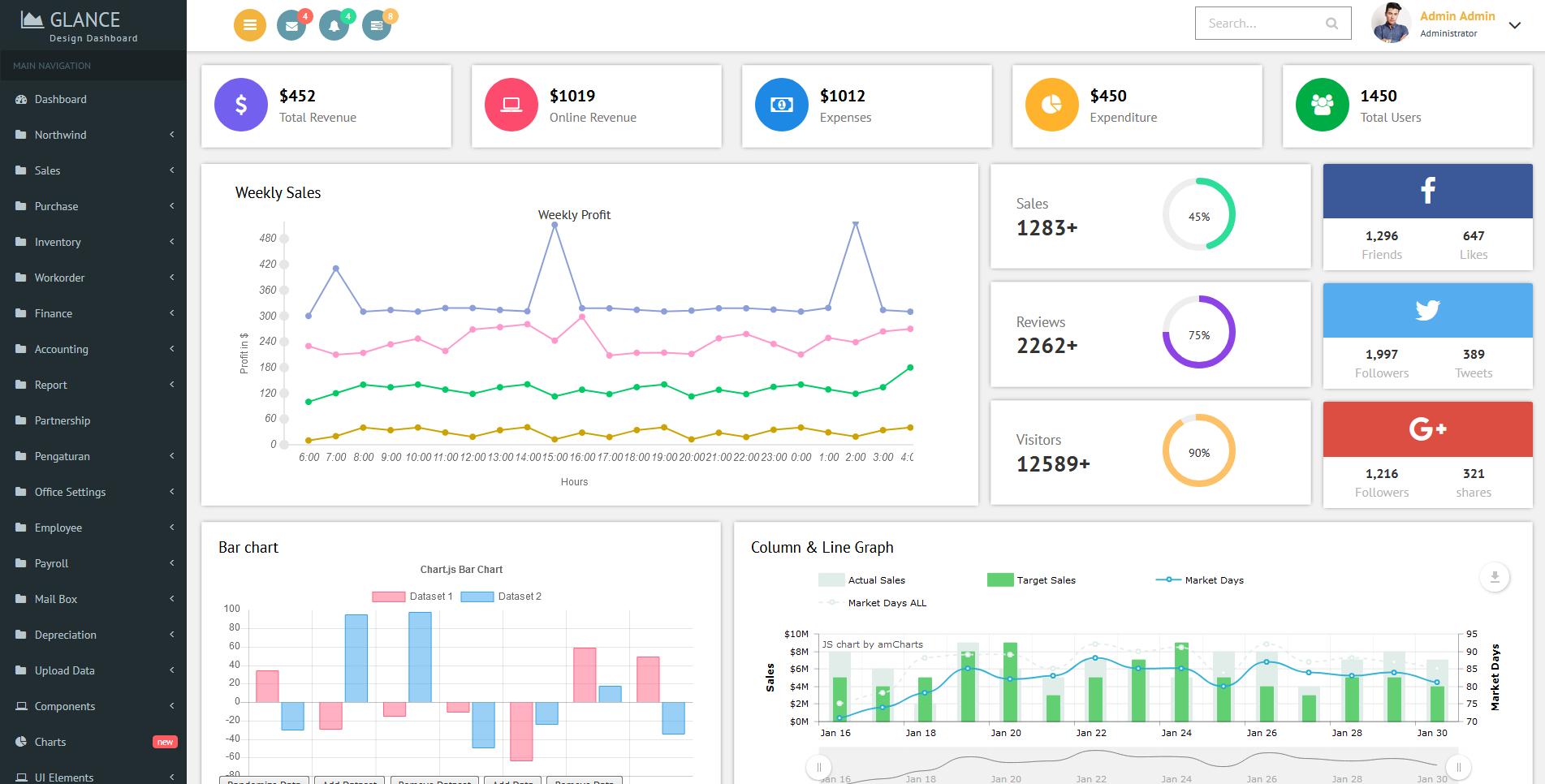Image resolution: width=1545 pixels, height=784 pixels.
Task: Click the yellow hamburger menu icon
Action: (x=249, y=25)
